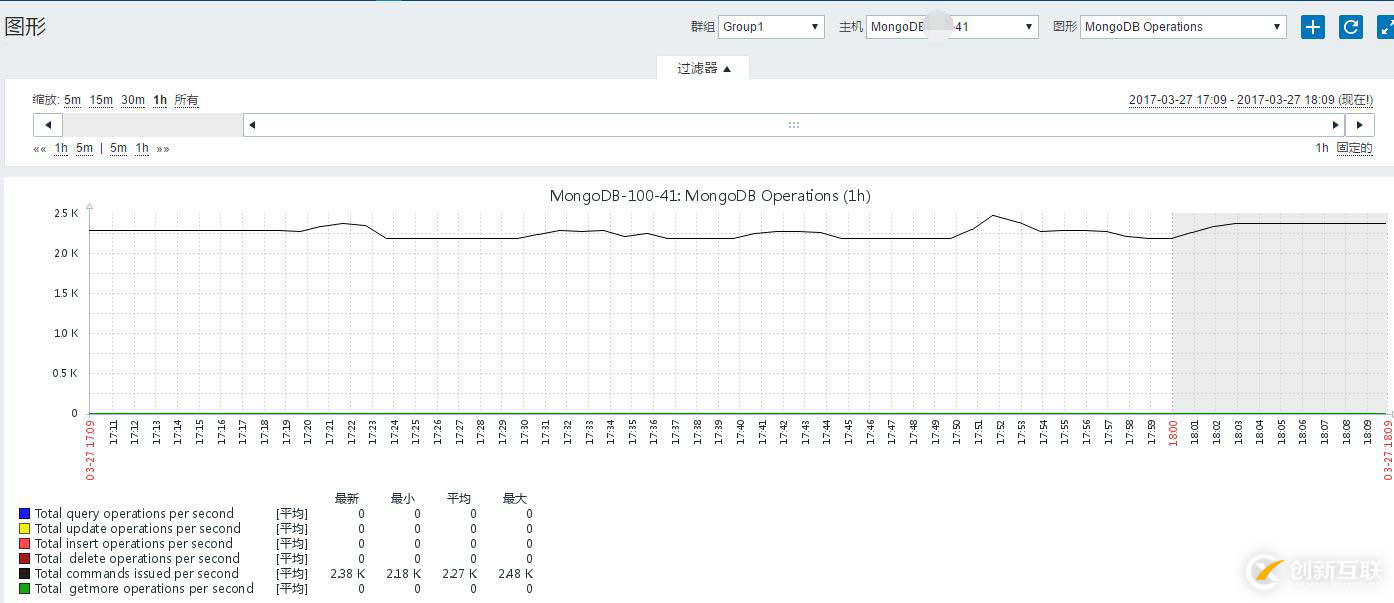Open the 群组 Group1 dropdown

click(x=770, y=27)
